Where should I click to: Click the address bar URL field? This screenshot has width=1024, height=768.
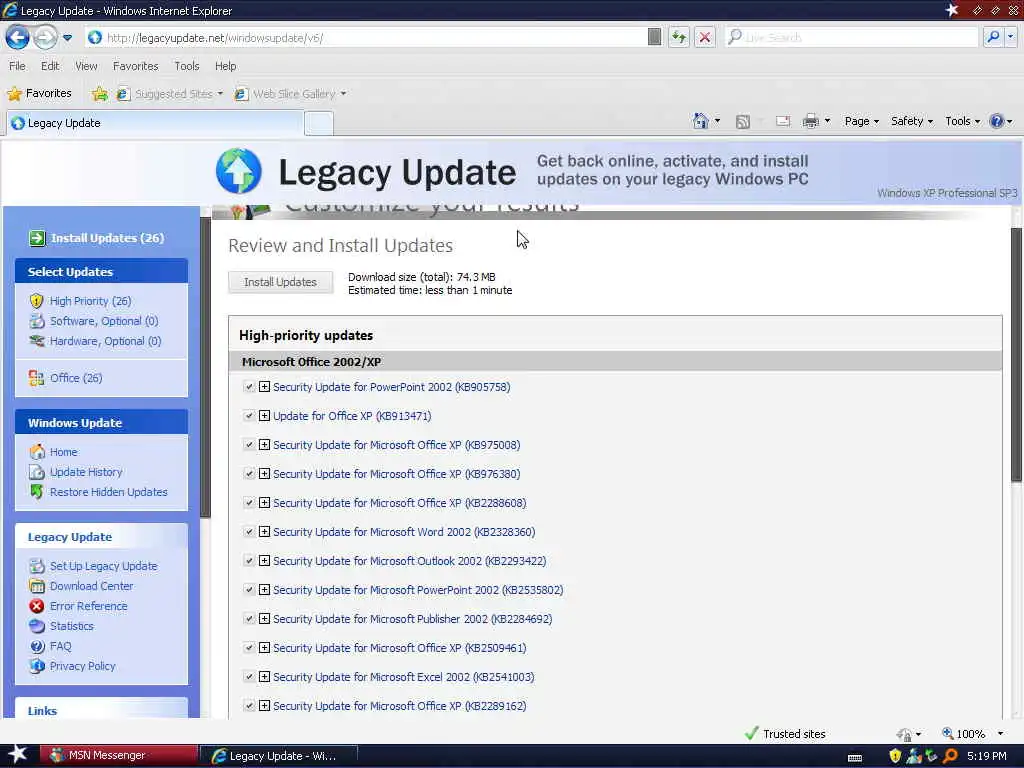[x=366, y=38]
